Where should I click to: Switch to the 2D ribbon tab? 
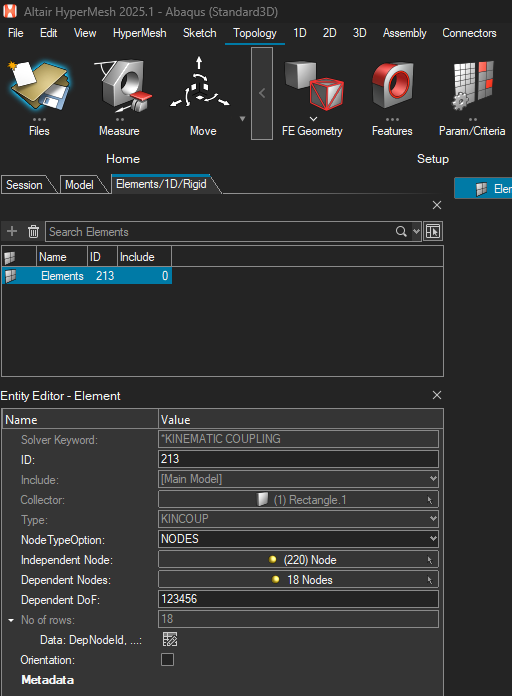(329, 33)
